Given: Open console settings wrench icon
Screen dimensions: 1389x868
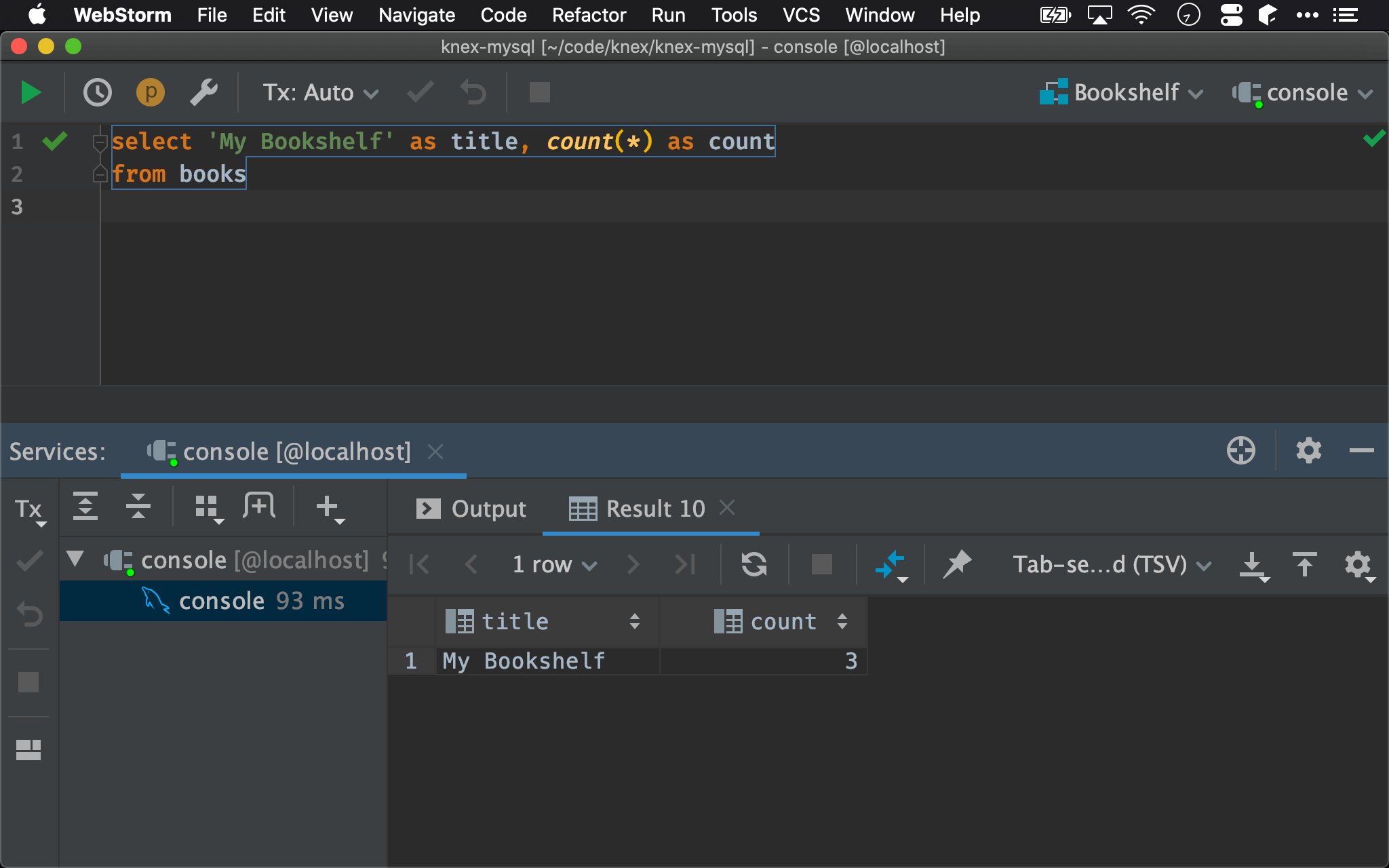Looking at the screenshot, I should [203, 93].
